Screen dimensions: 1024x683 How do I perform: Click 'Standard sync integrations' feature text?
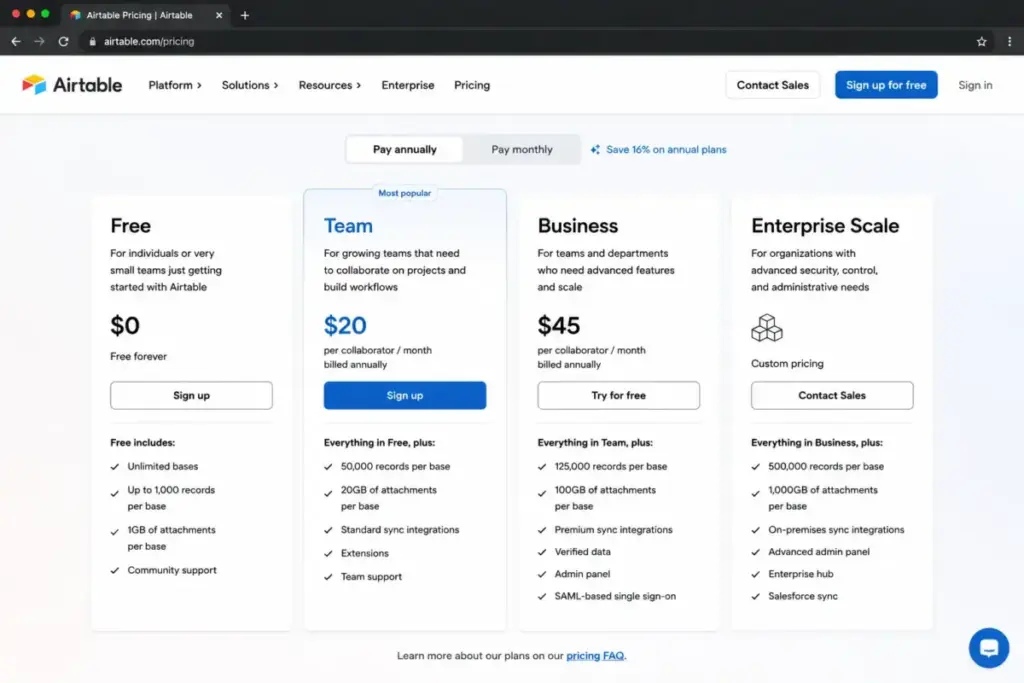400,530
